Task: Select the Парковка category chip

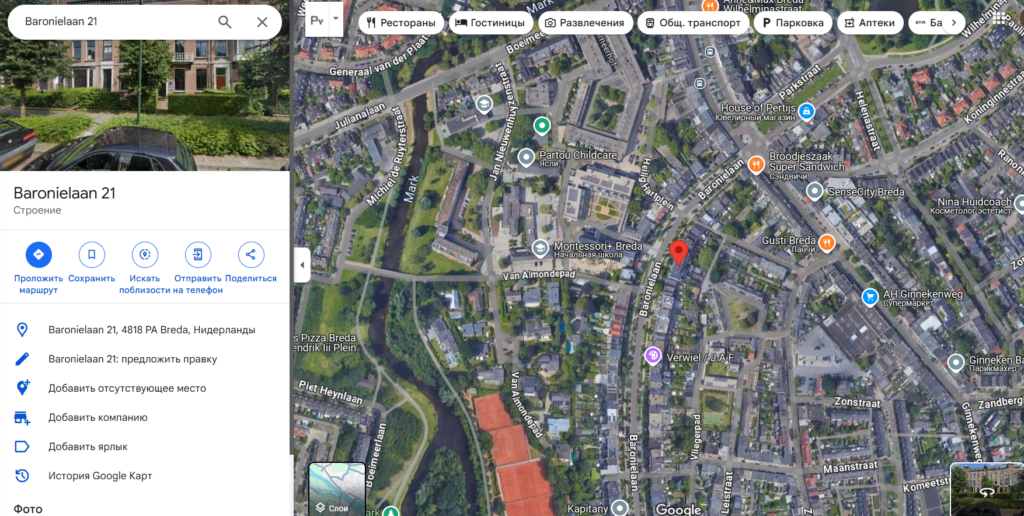Action: tap(793, 23)
